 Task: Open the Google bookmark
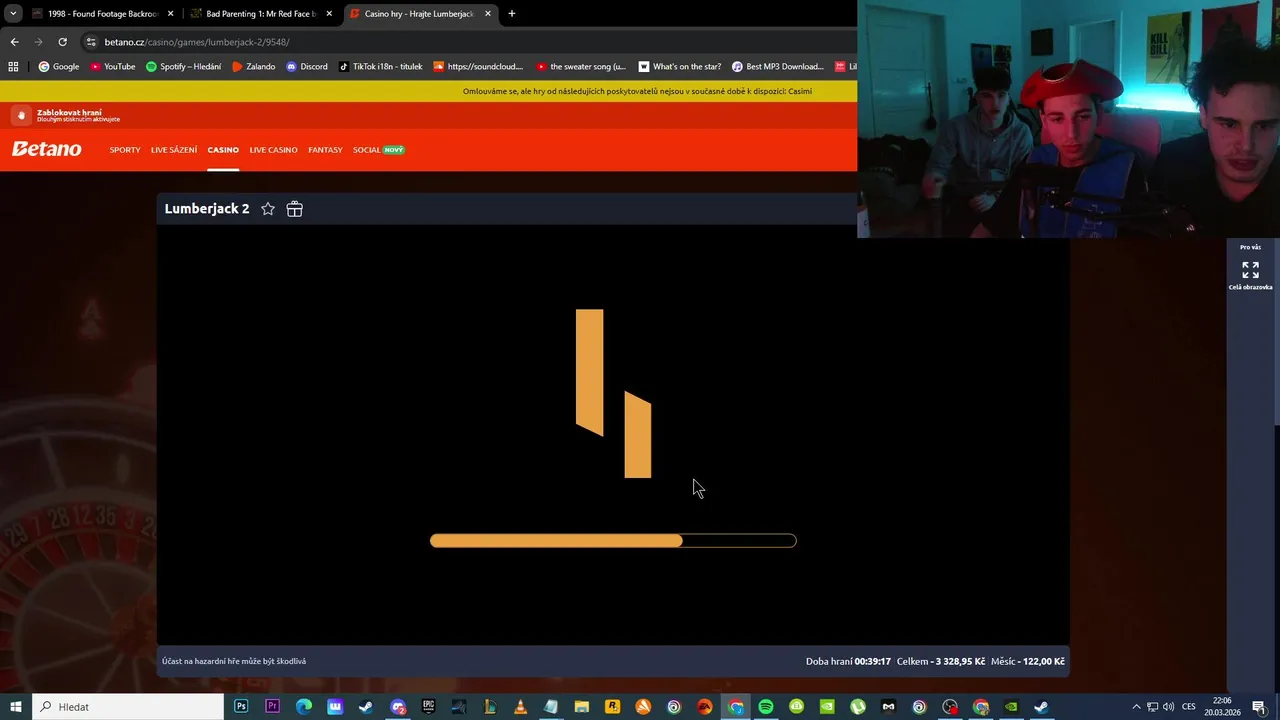click(59, 67)
